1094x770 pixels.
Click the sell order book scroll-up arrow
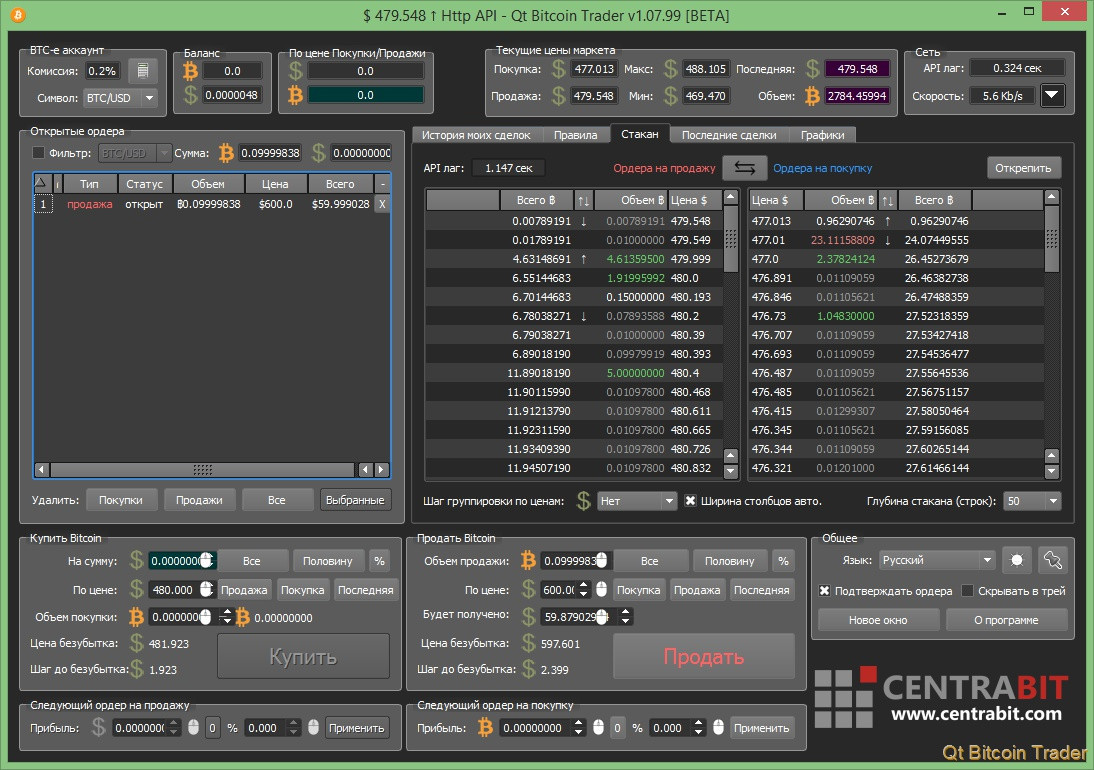pyautogui.click(x=730, y=197)
